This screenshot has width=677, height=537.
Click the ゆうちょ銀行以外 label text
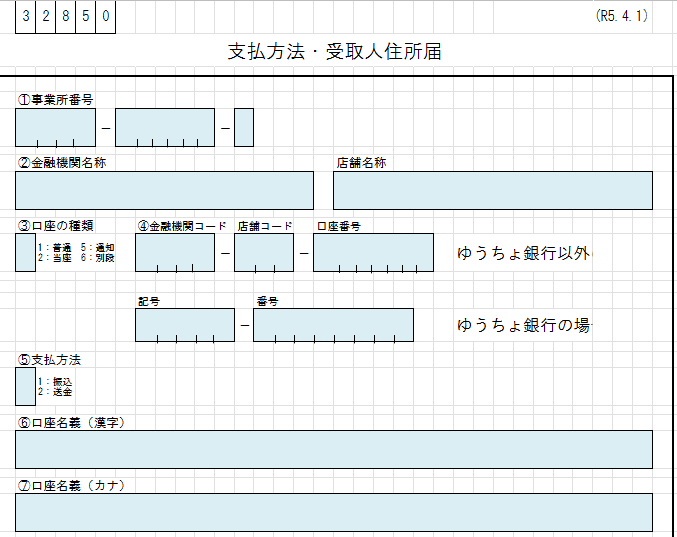524,253
